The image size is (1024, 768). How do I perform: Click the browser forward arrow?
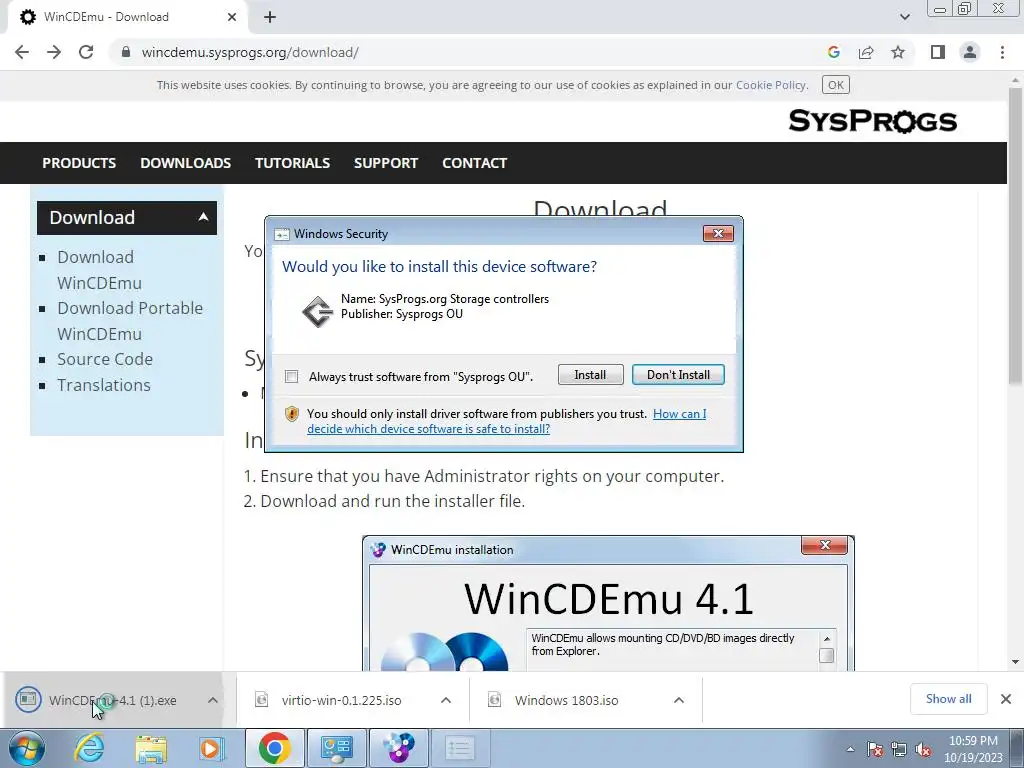(54, 52)
